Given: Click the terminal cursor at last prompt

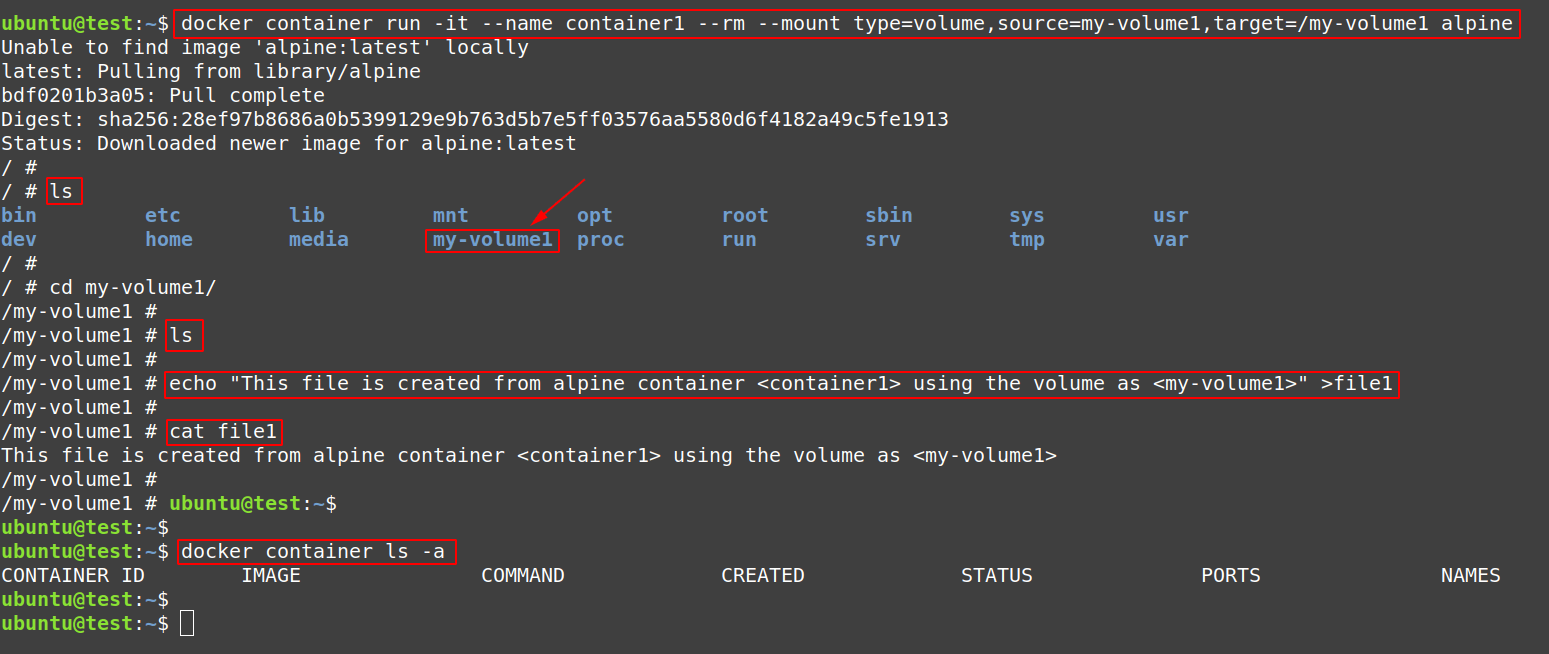Looking at the screenshot, I should pos(187,624).
